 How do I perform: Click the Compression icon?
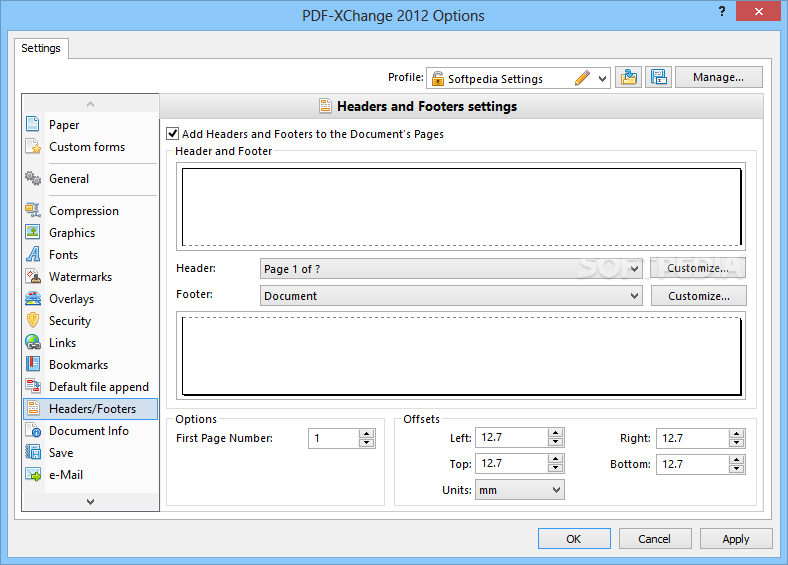pyautogui.click(x=33, y=210)
